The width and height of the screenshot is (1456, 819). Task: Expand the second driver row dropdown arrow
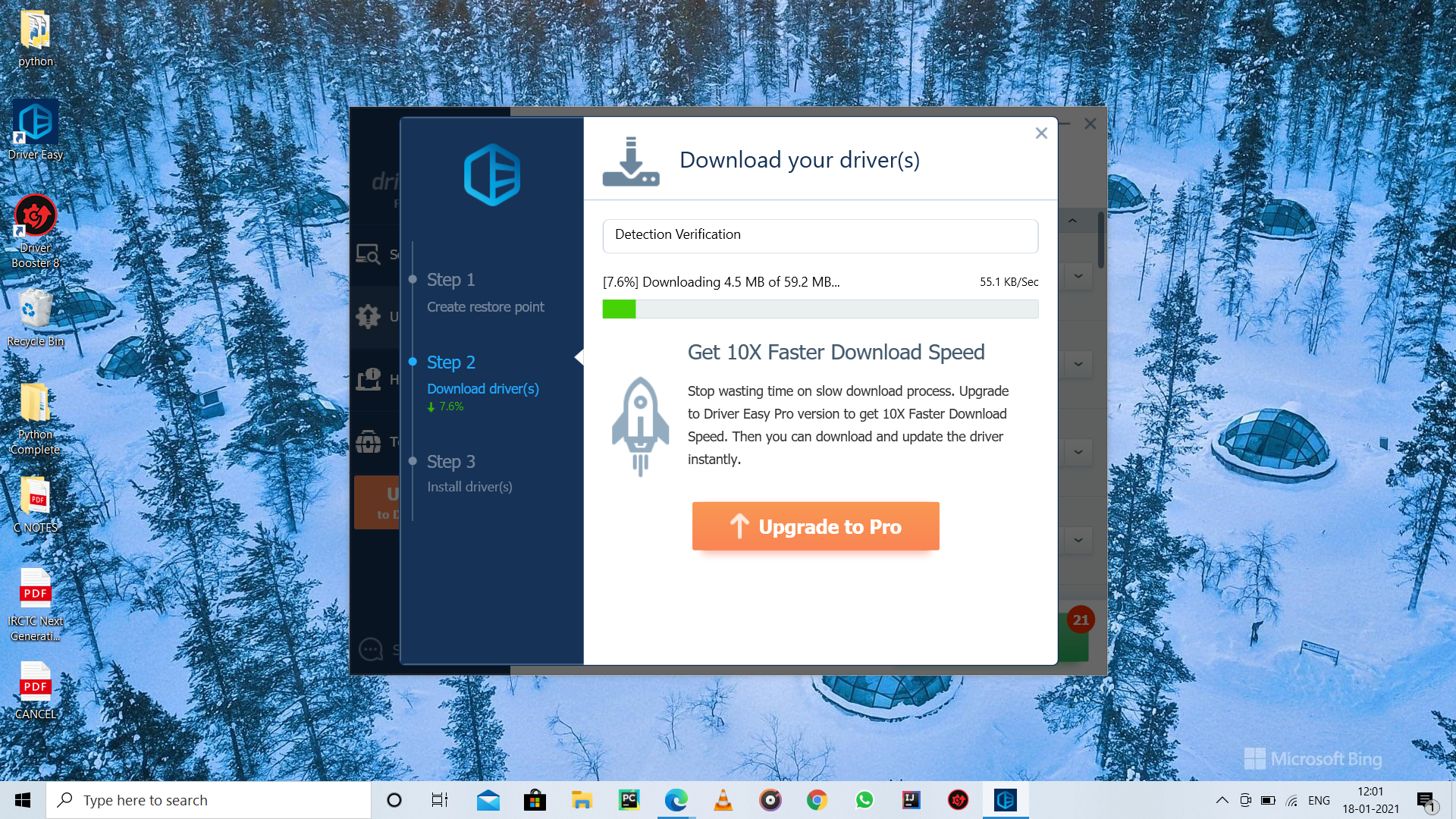tap(1078, 364)
